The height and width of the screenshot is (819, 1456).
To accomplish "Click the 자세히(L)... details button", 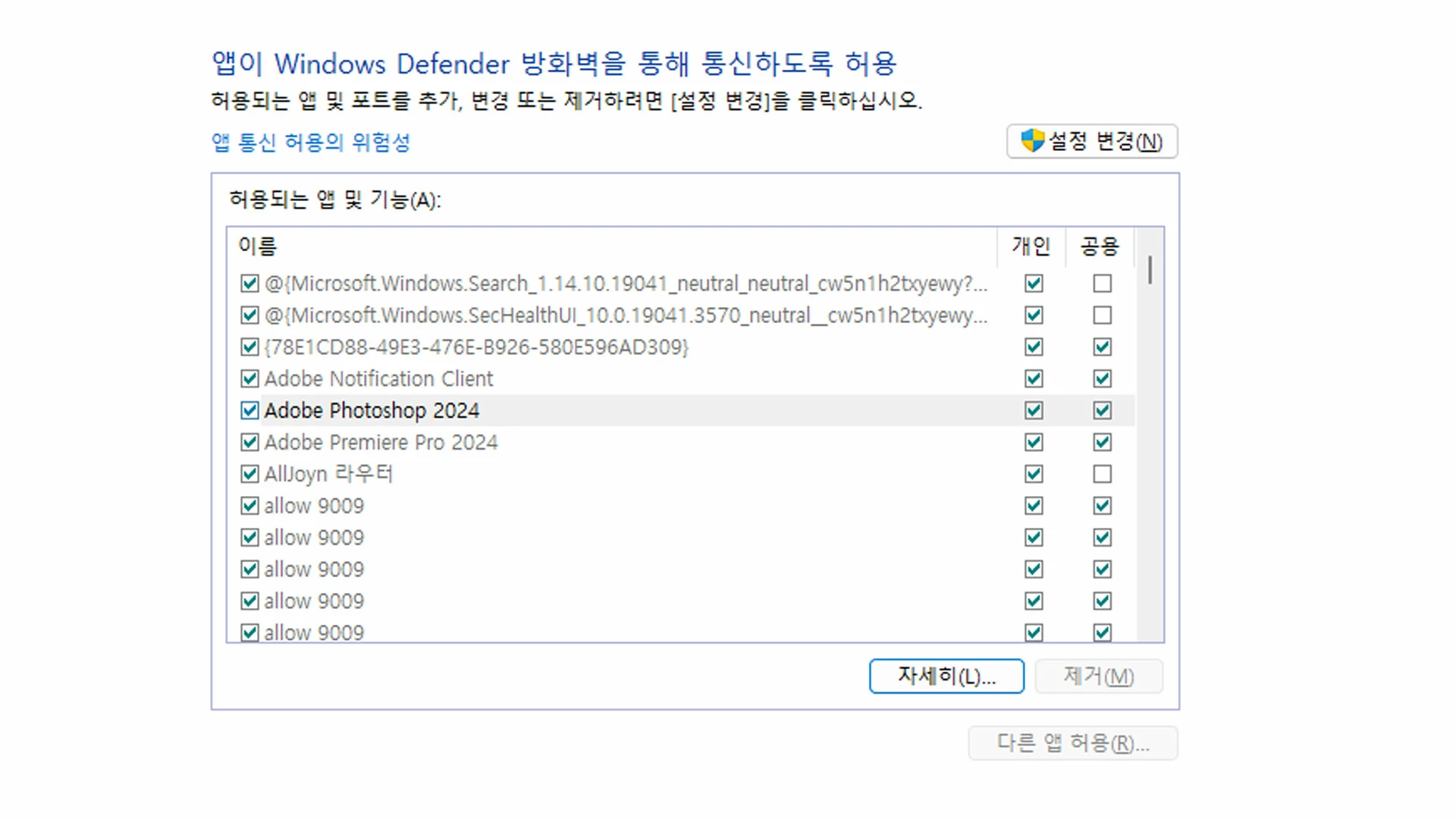I will pos(946,676).
